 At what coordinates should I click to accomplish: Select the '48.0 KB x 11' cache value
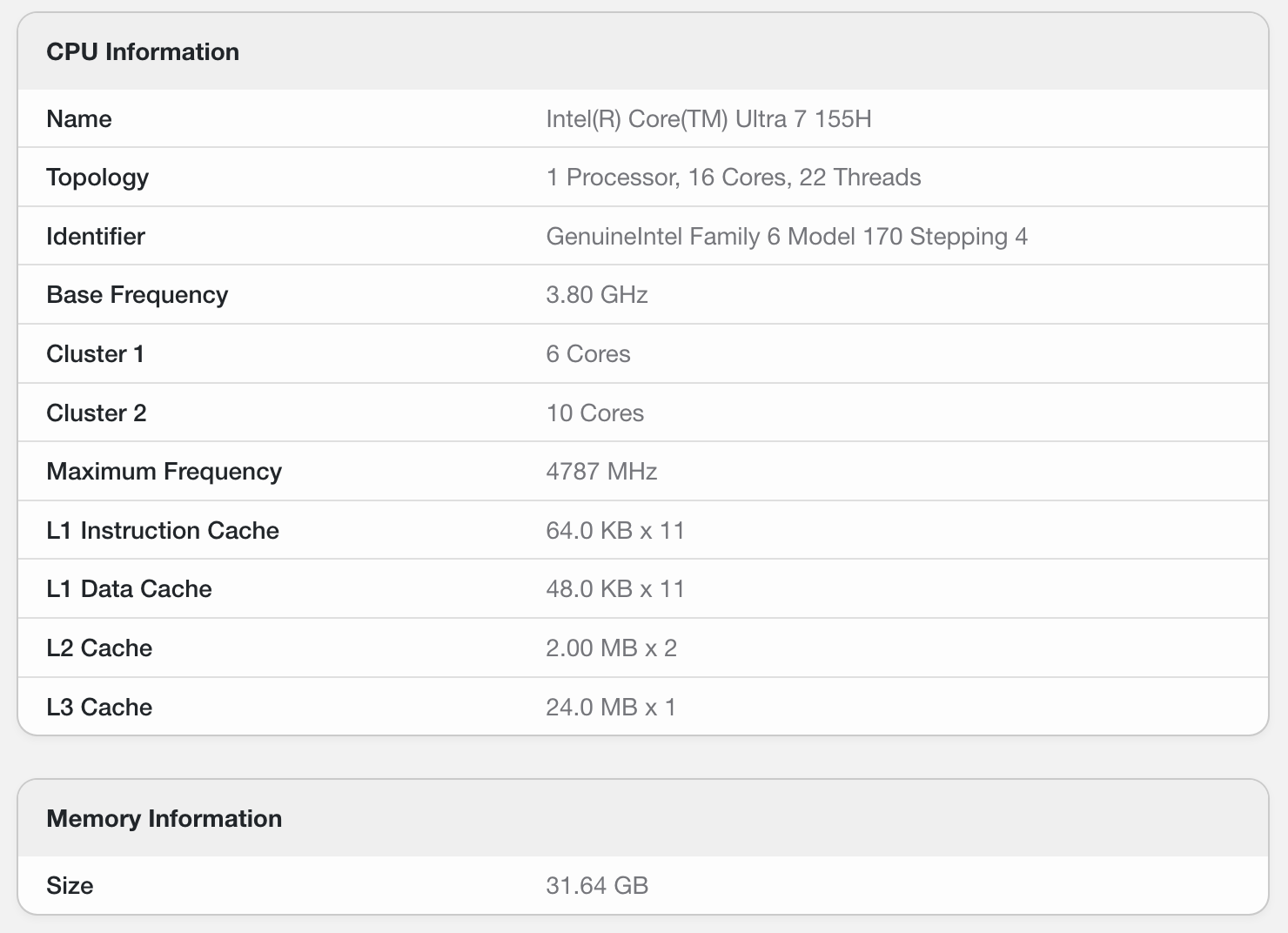pos(614,589)
